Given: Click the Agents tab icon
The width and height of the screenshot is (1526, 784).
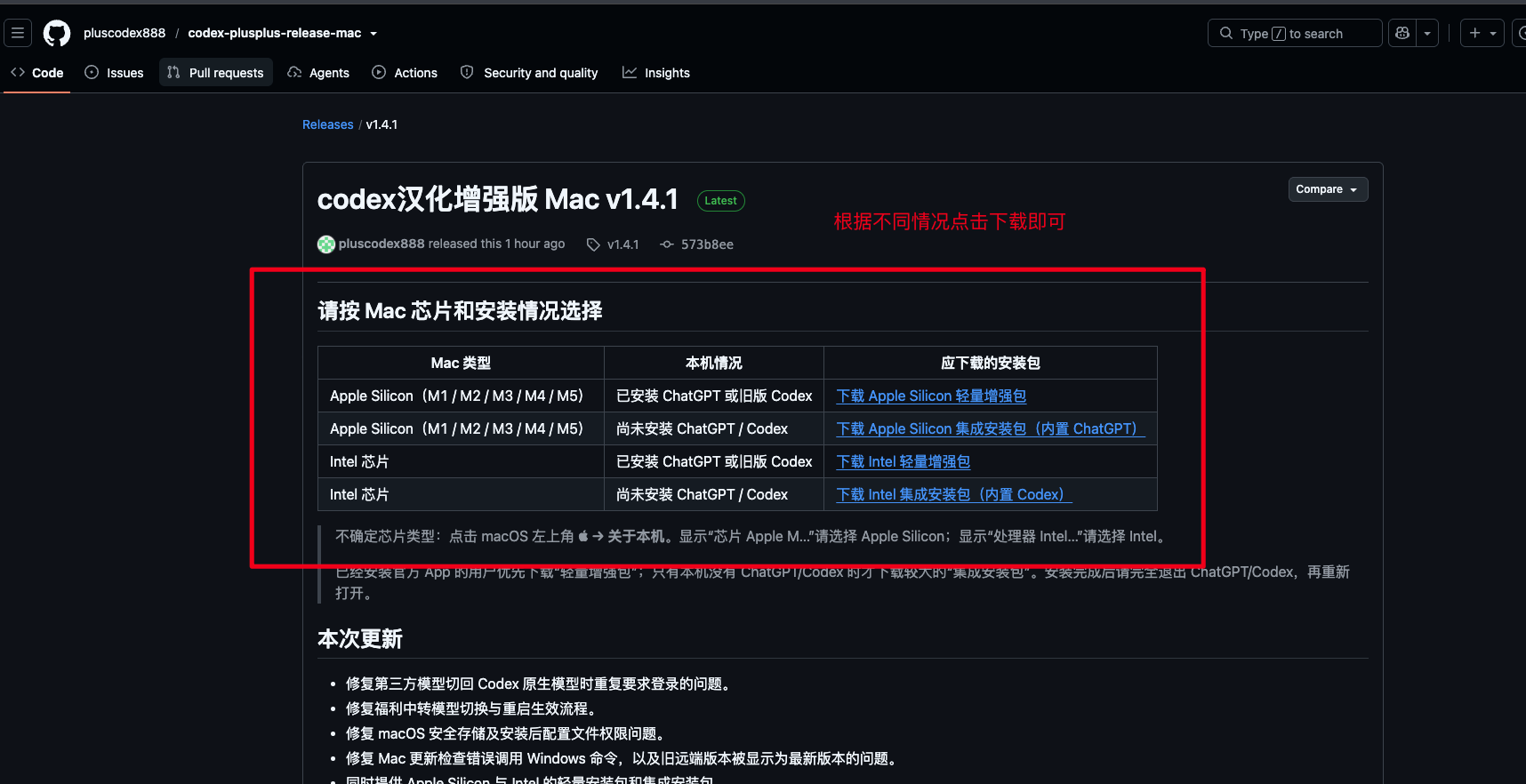Looking at the screenshot, I should click(294, 72).
